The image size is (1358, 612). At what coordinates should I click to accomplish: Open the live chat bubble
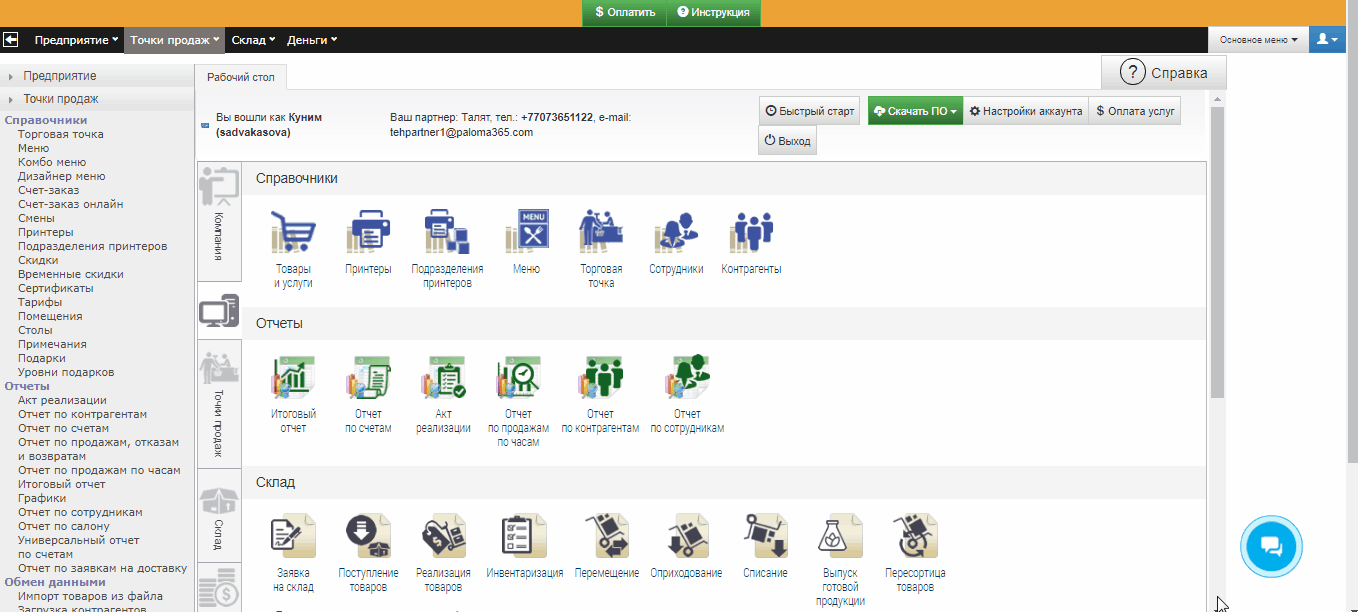click(x=1271, y=546)
